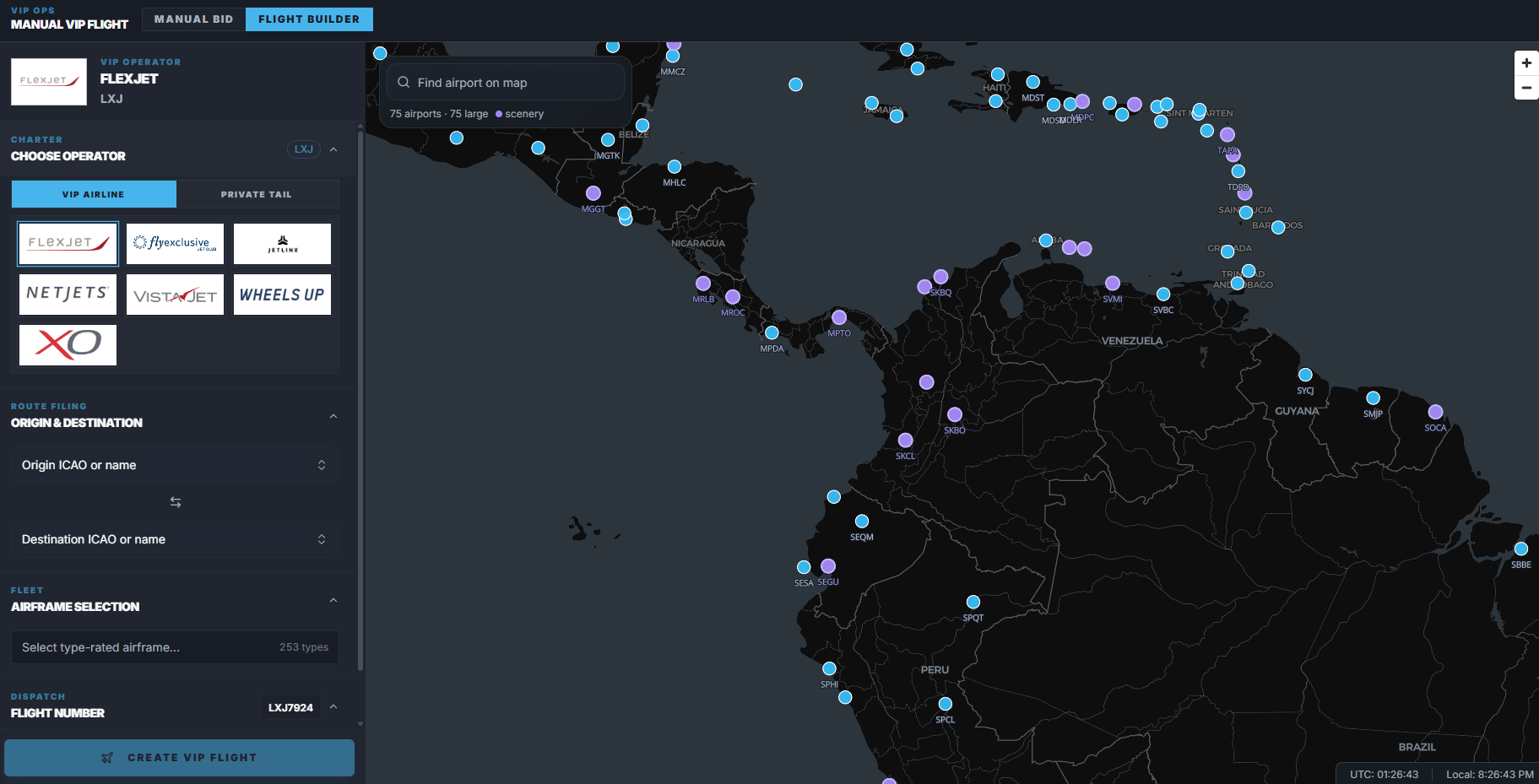The width and height of the screenshot is (1539, 784).
Task: Click the LXJ operator badge
Action: (304, 149)
